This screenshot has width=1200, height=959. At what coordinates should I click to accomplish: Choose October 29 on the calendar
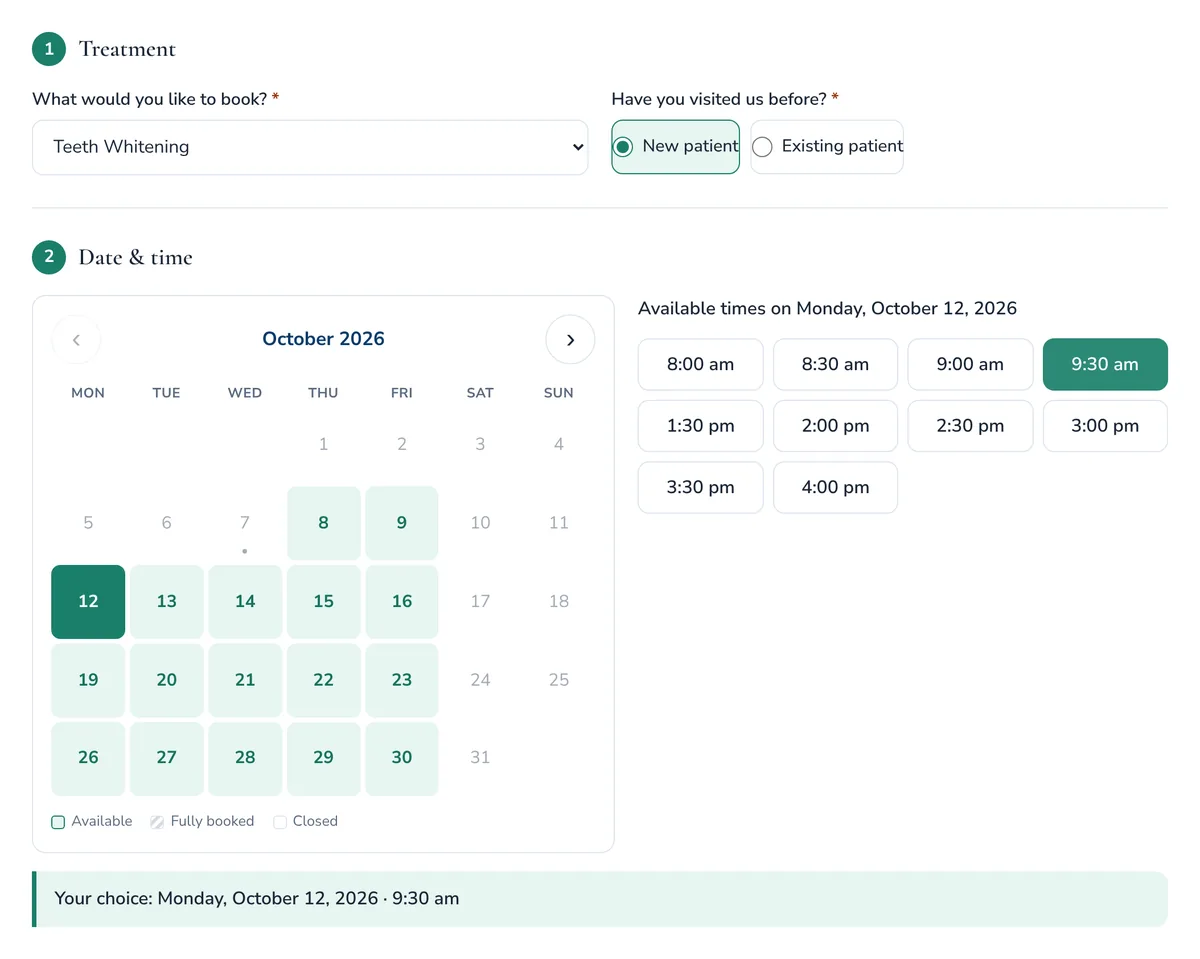coord(323,758)
